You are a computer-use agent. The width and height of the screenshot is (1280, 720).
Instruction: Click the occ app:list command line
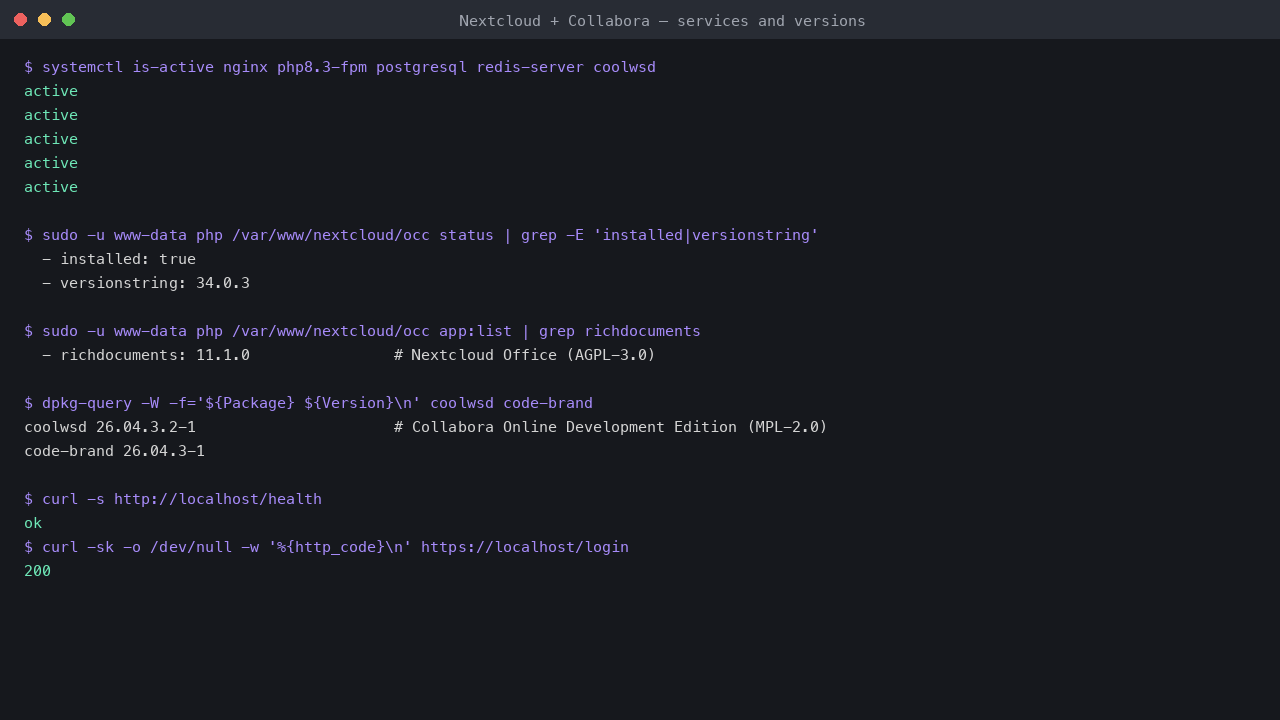[x=362, y=331]
